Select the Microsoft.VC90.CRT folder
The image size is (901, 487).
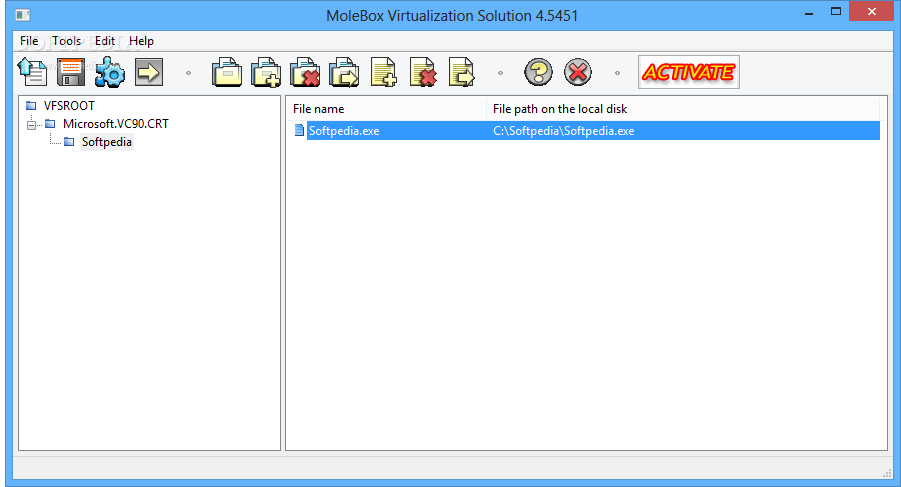[x=115, y=123]
